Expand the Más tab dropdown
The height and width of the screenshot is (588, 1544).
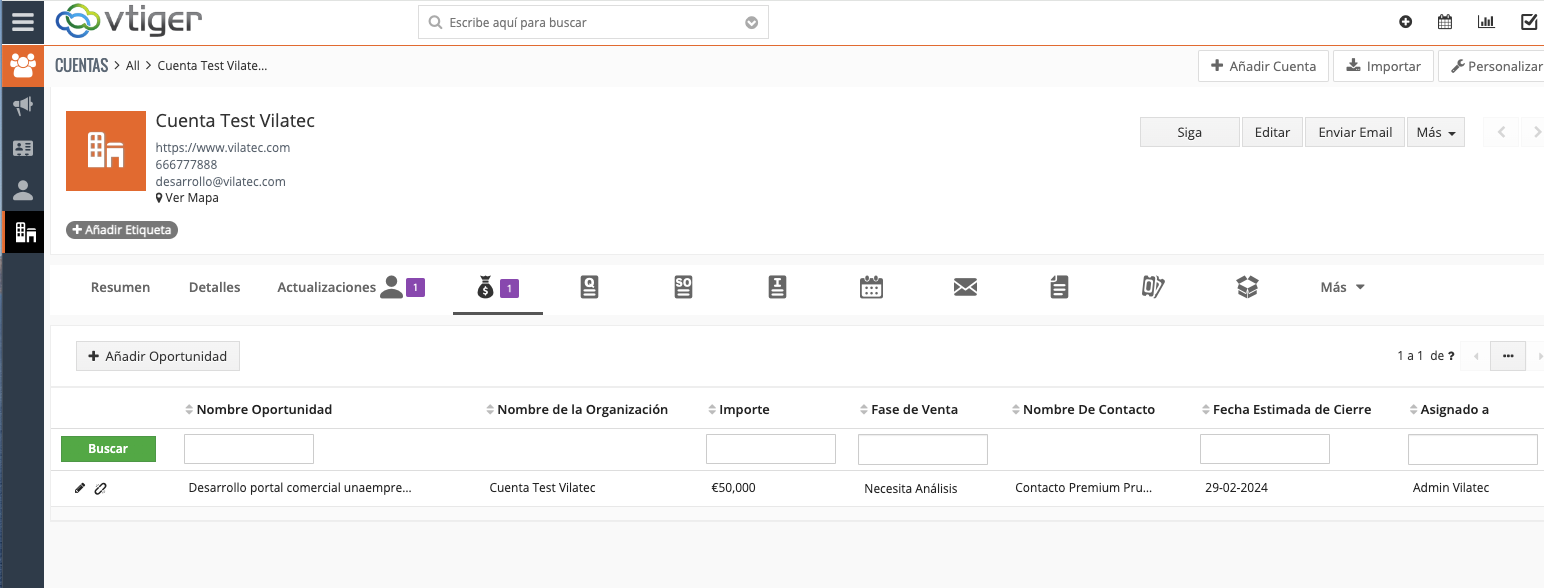click(1342, 287)
